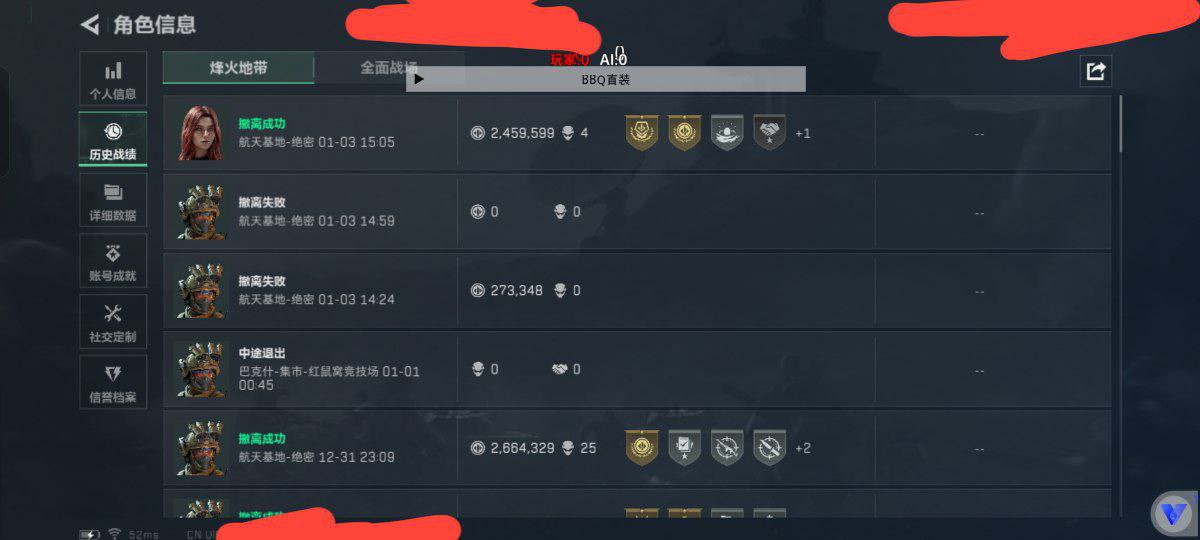Screen dimensions: 1200x540
Task: Select the 历史战绩 sidebar item
Action: (113, 141)
